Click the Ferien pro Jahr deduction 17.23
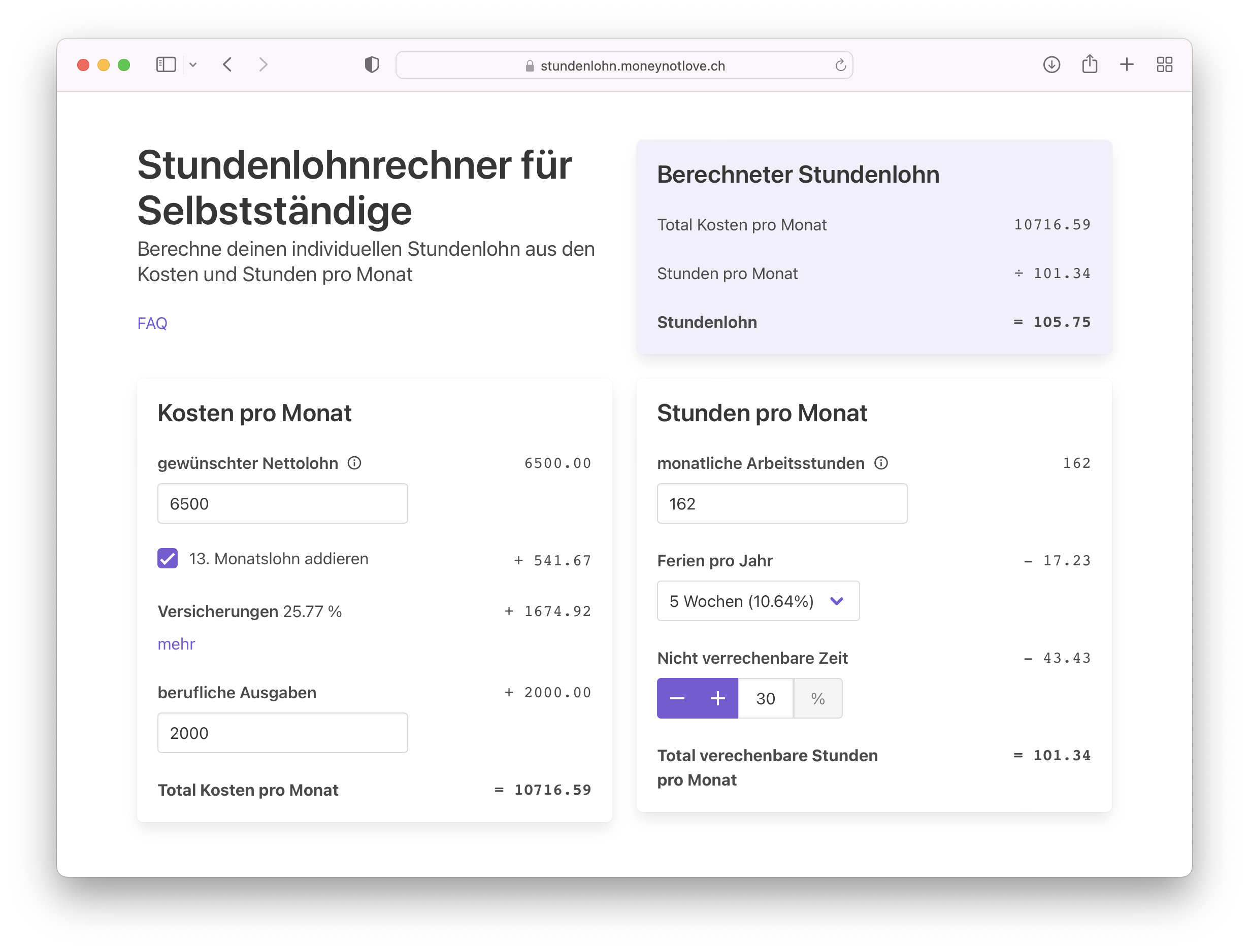 tap(1066, 560)
